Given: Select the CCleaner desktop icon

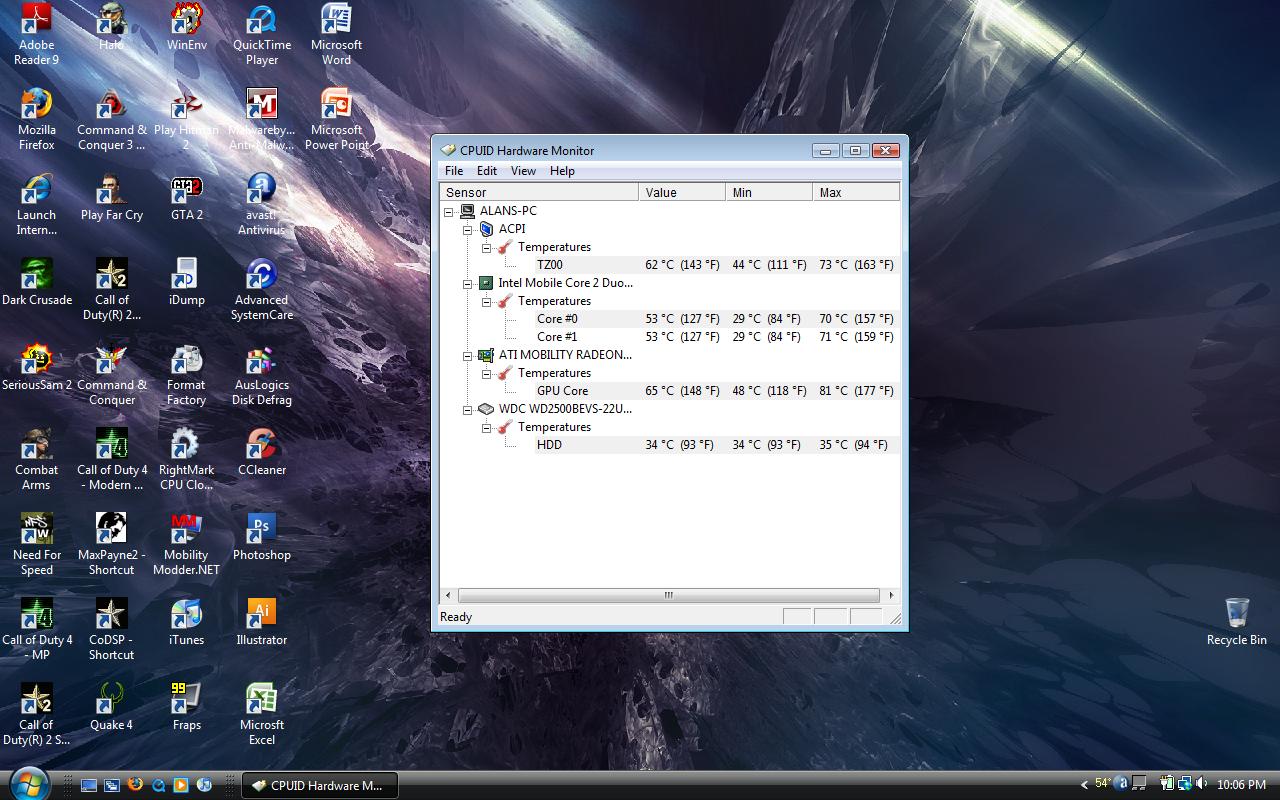Looking at the screenshot, I should coord(262,452).
